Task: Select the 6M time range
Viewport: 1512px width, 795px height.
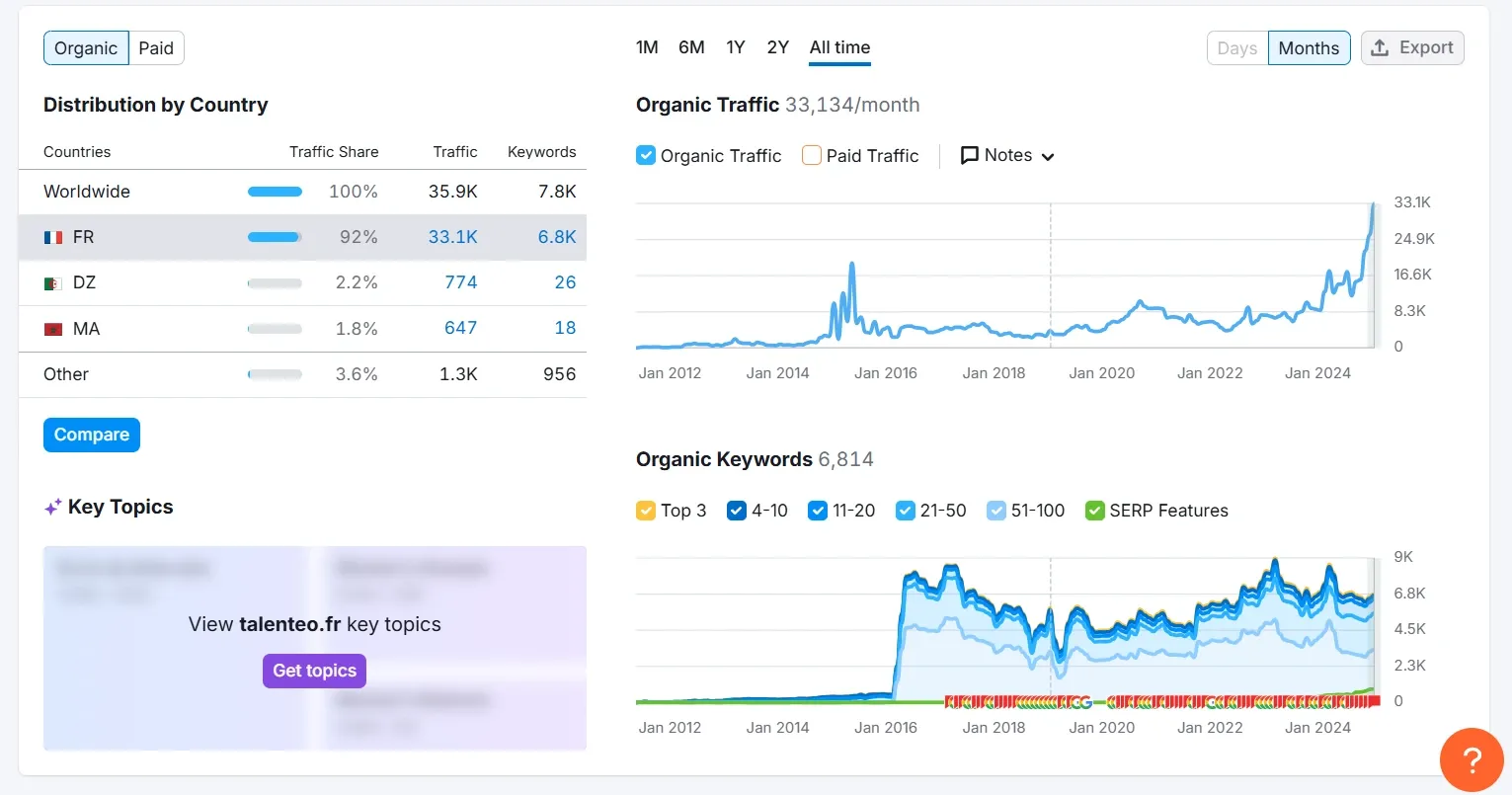Action: pyautogui.click(x=691, y=47)
